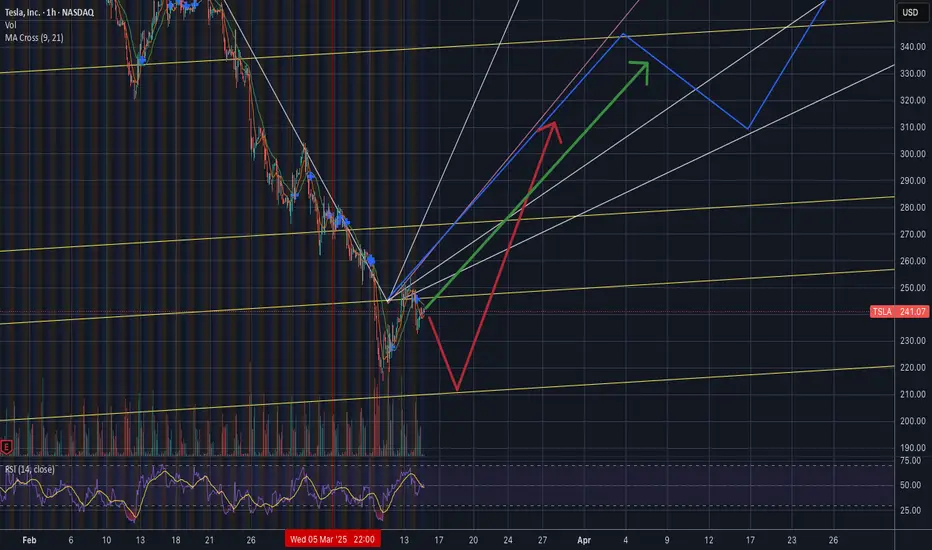932x550 pixels.
Task: Click the 21 date on time axis
Action: (209, 540)
